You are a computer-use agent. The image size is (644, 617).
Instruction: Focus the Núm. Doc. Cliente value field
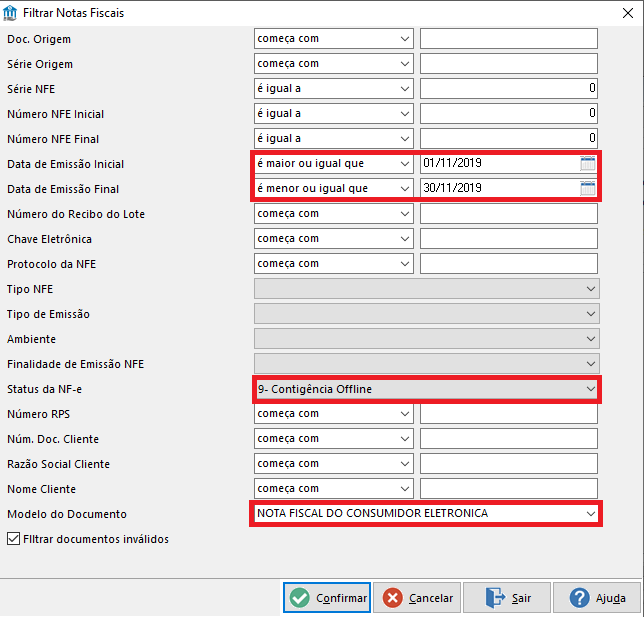[508, 439]
